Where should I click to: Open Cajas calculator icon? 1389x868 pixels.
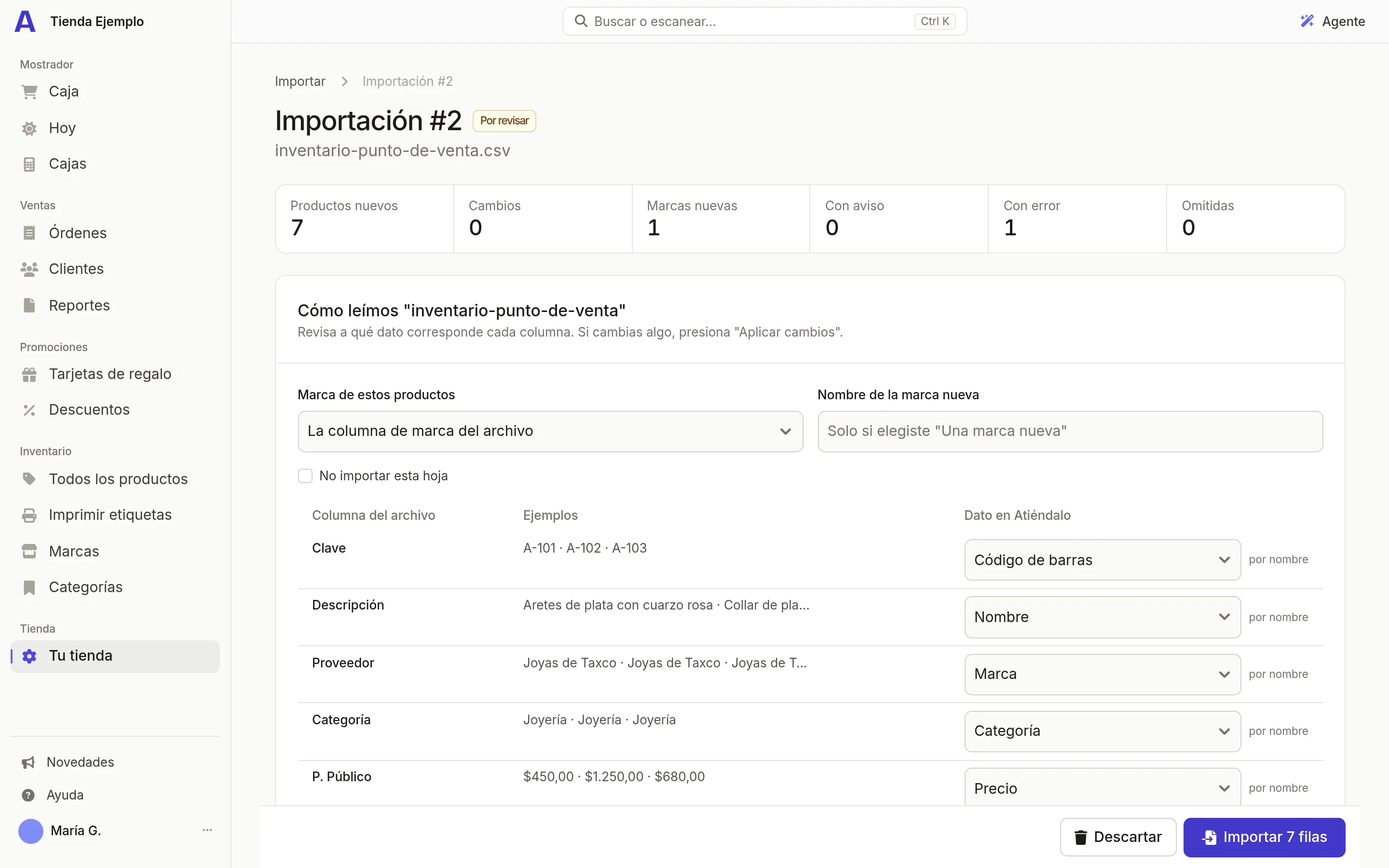point(29,164)
